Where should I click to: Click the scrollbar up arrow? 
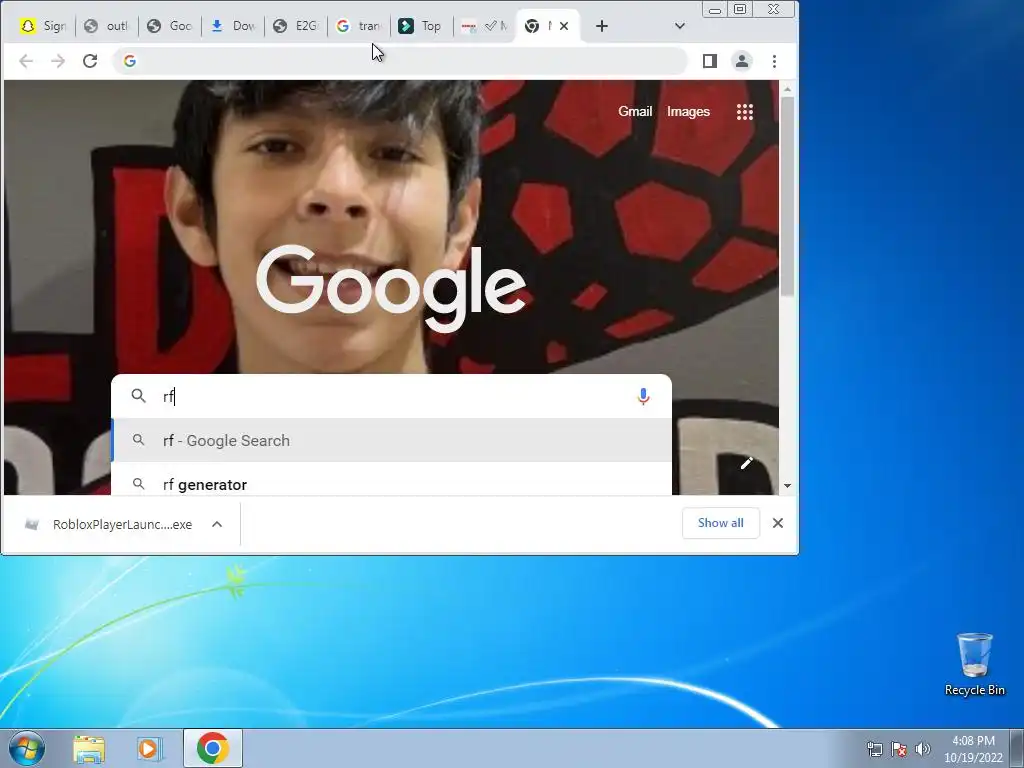pyautogui.click(x=787, y=89)
